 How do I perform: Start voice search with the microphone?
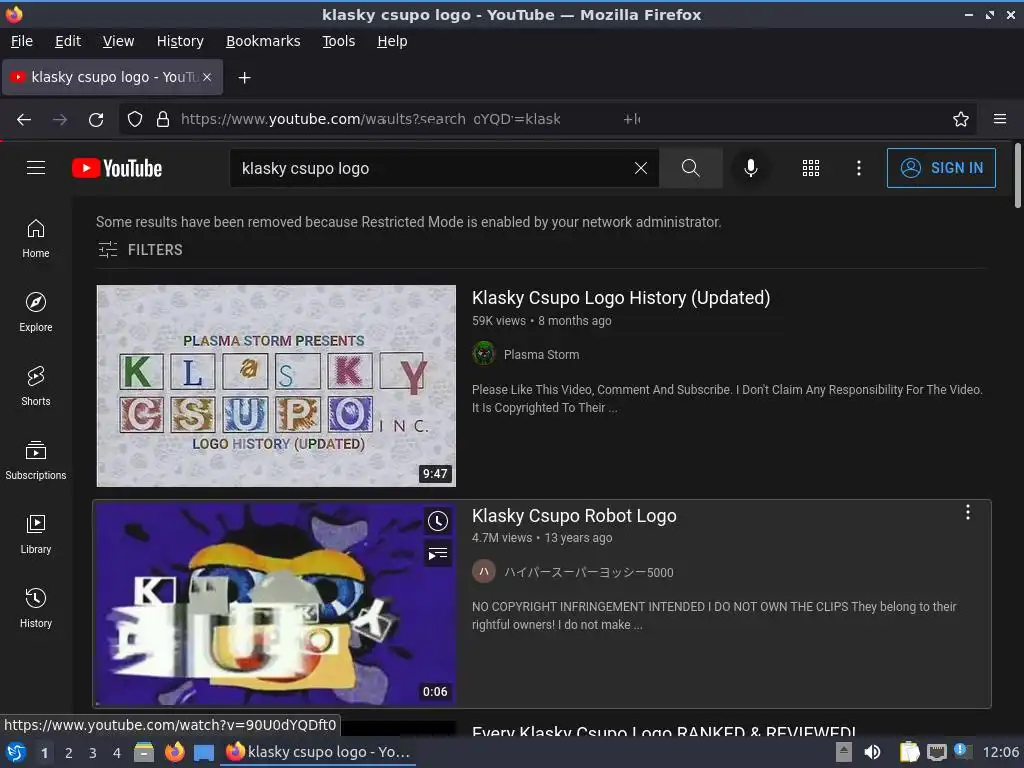[x=751, y=168]
